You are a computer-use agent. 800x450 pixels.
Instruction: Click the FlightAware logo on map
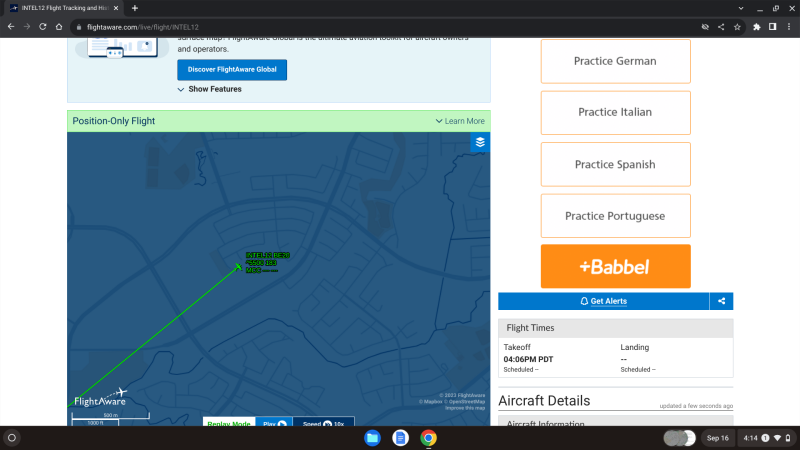pyautogui.click(x=101, y=398)
